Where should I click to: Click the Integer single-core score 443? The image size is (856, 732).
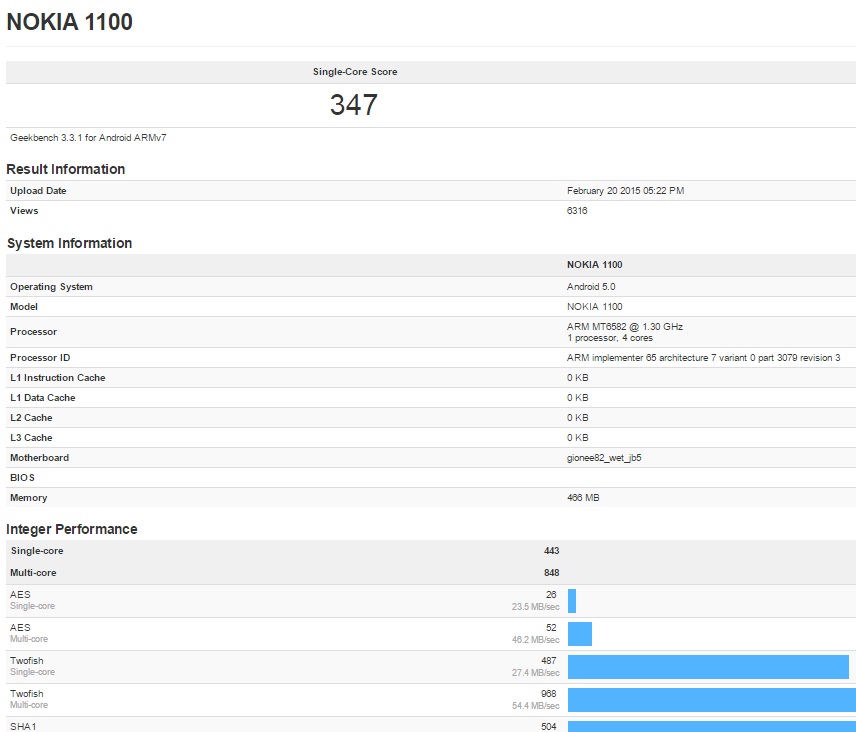[551, 551]
